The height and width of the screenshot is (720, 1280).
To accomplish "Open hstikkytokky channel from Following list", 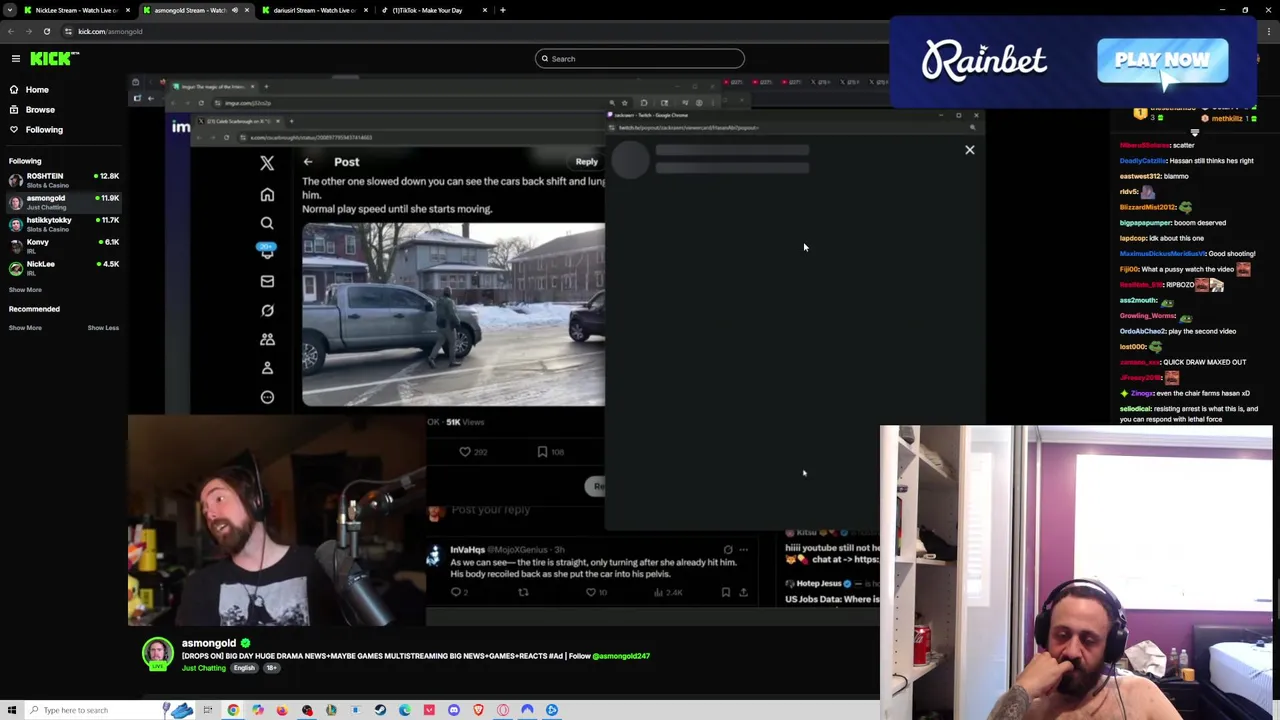I will click(x=64, y=224).
